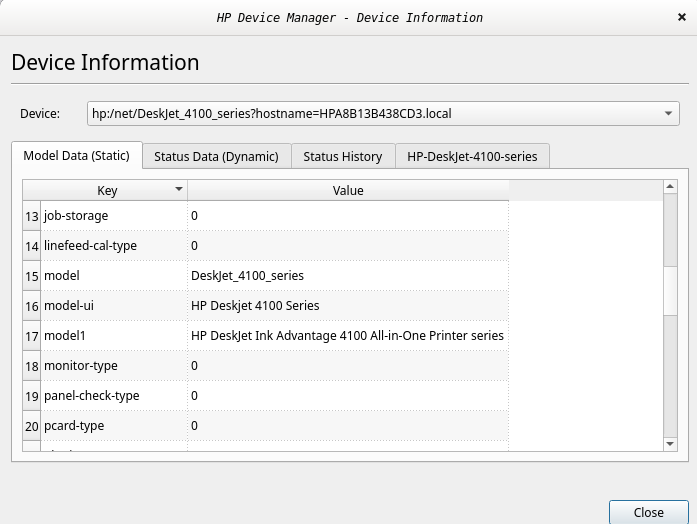Screen dimensions: 697x524
Task: Select the panel-check-type key cell
Action: (113, 395)
